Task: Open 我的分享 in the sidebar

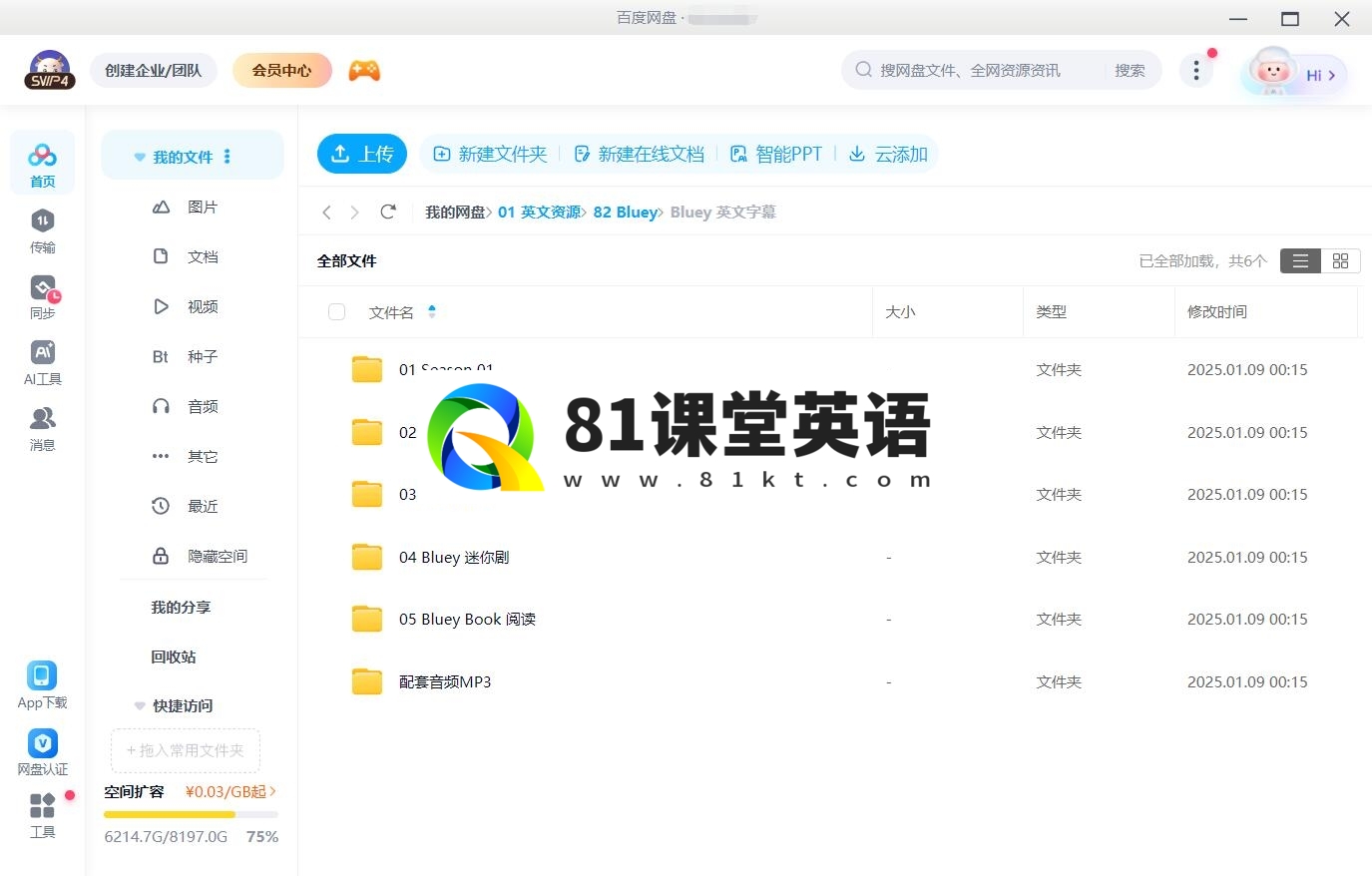Action: coord(181,607)
